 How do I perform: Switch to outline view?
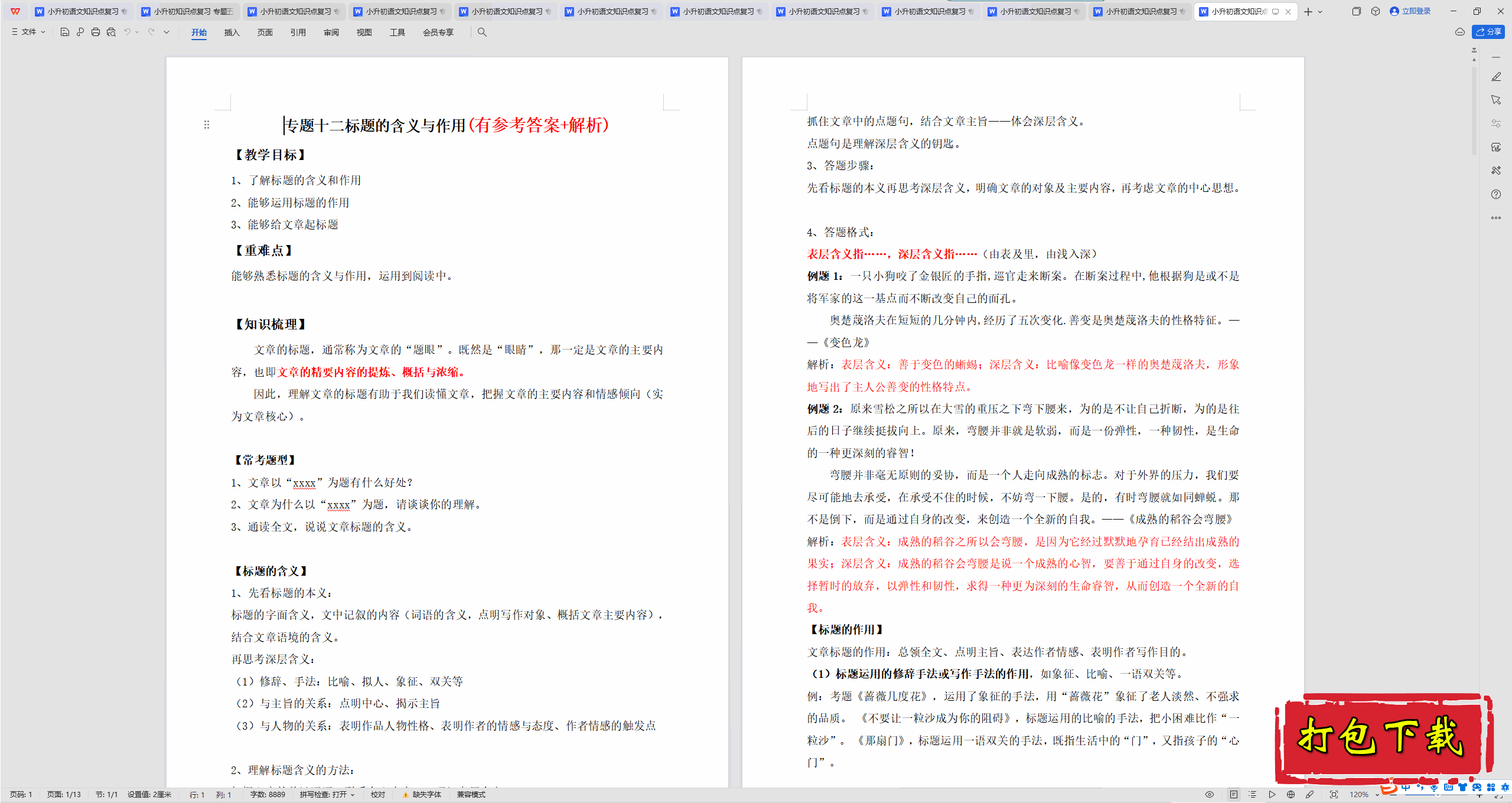[1252, 795]
